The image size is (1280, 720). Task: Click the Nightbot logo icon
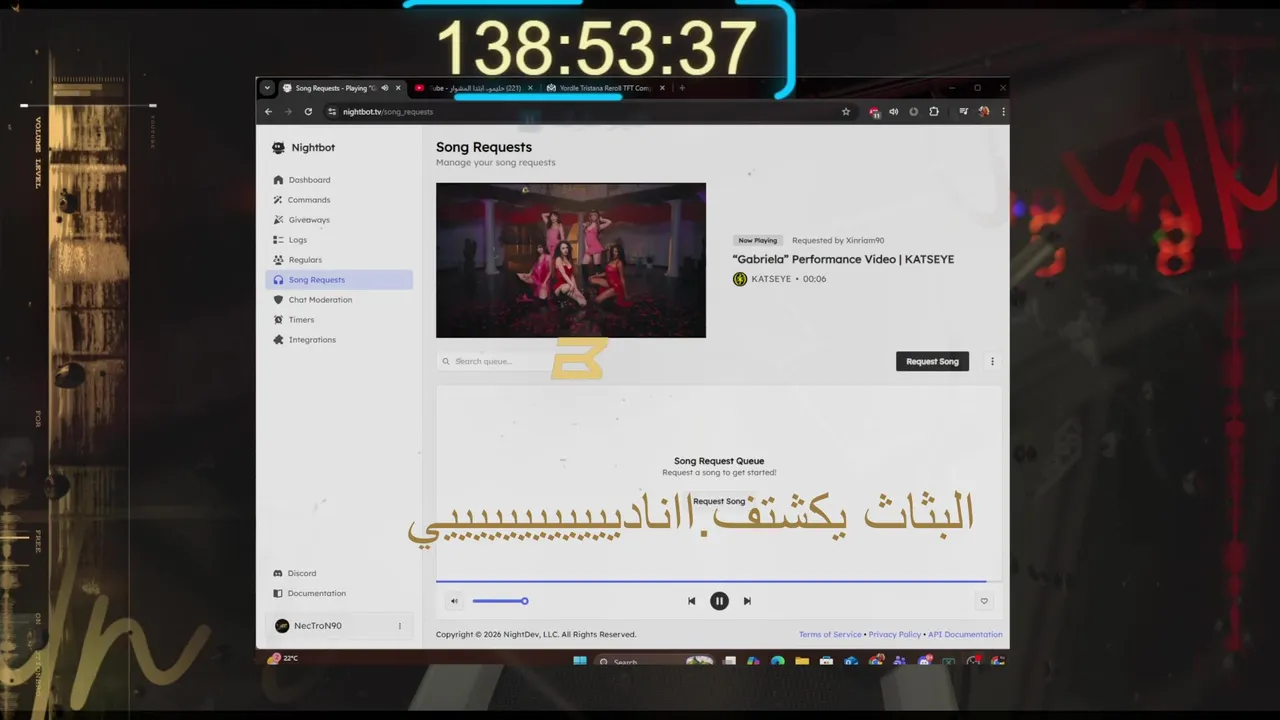(278, 148)
